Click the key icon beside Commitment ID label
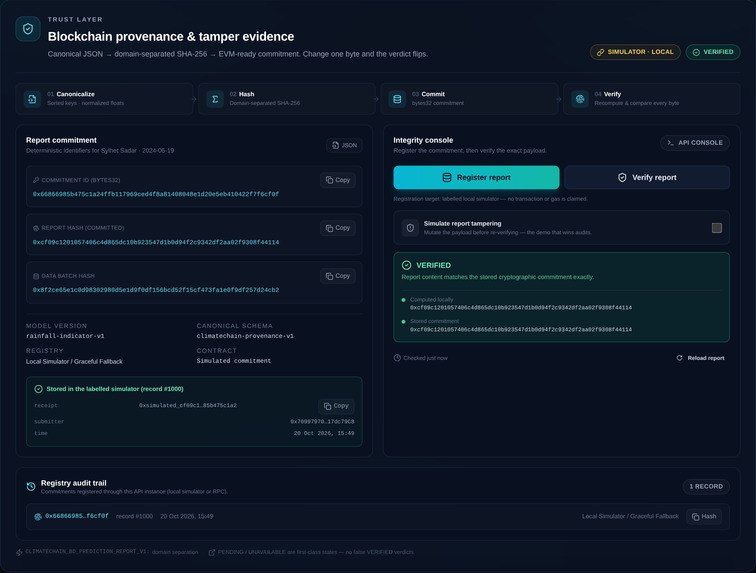This screenshot has width=756, height=573. tap(36, 180)
